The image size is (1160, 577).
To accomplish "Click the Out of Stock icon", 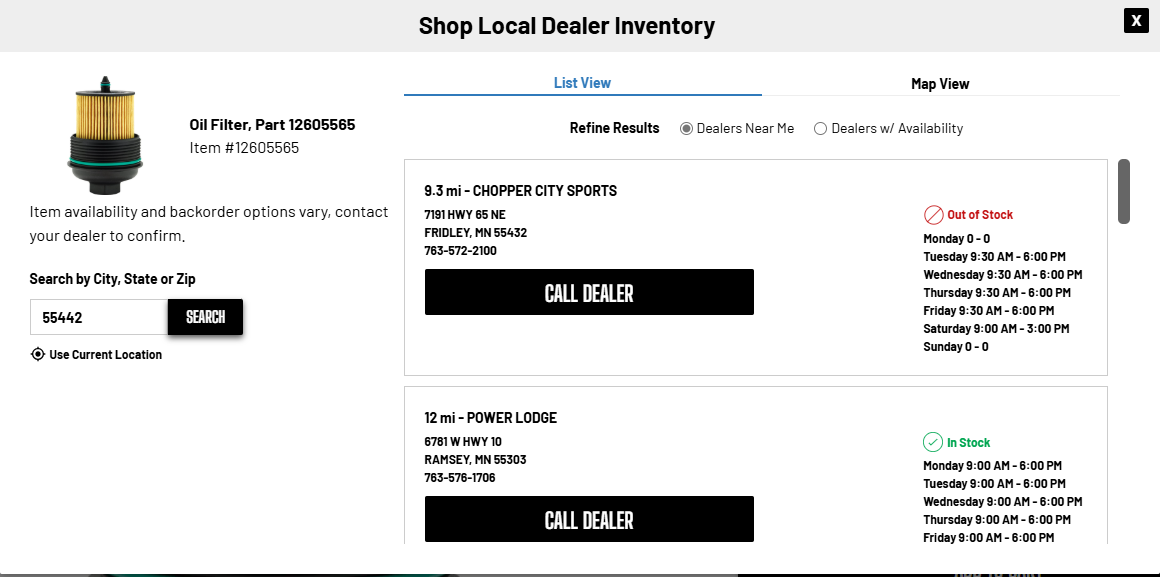I will [x=933, y=215].
